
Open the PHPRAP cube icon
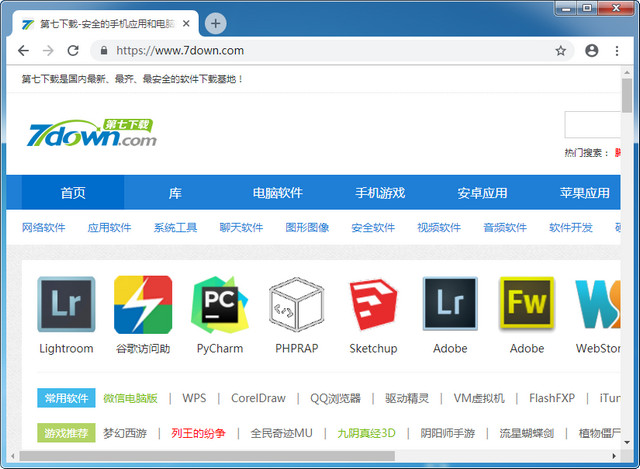tap(296, 305)
